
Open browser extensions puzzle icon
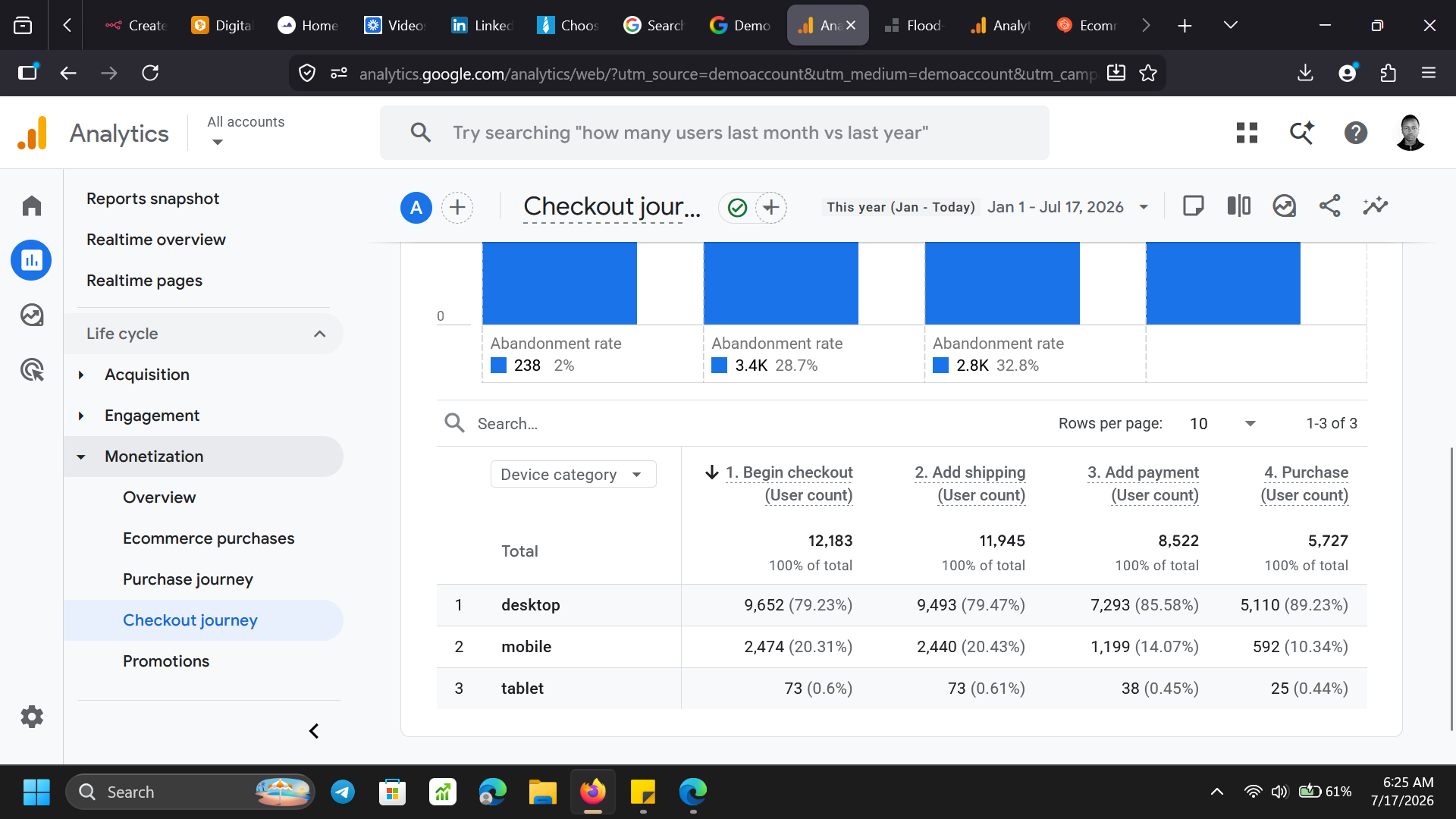1388,73
